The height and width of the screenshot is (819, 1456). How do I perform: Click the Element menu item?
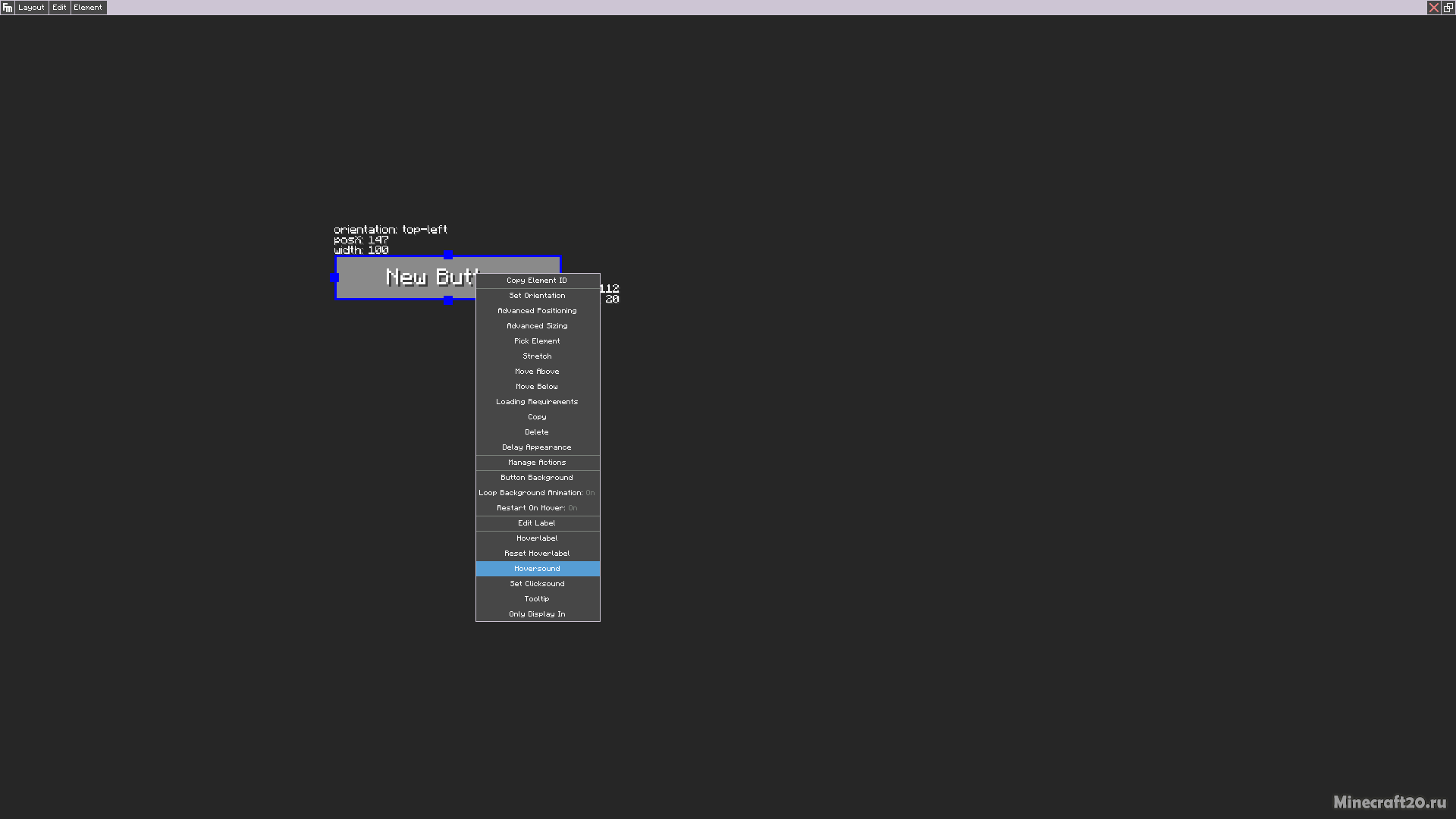click(x=87, y=7)
